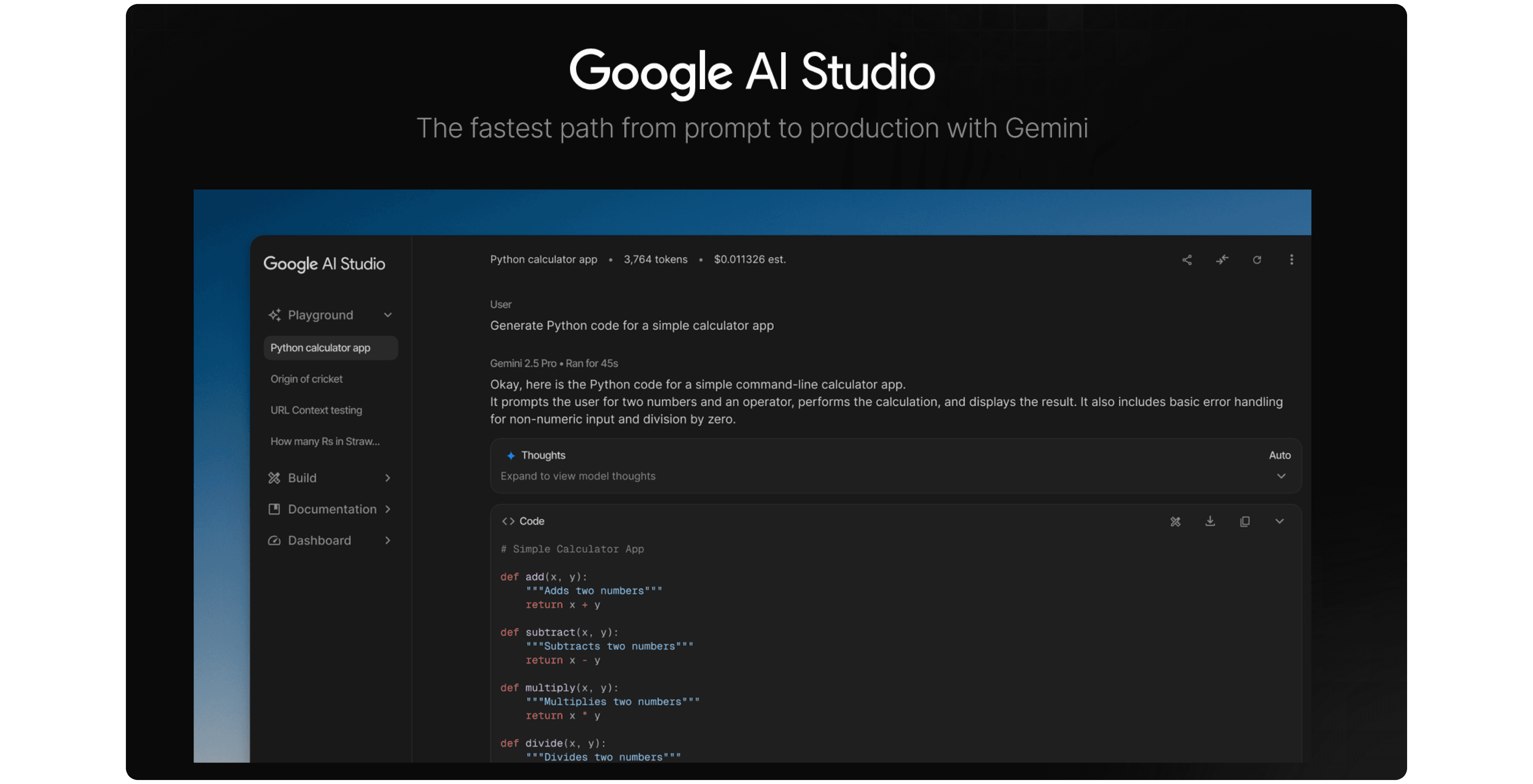Click the Auto label in Thoughts panel
1533x784 pixels.
point(1280,455)
